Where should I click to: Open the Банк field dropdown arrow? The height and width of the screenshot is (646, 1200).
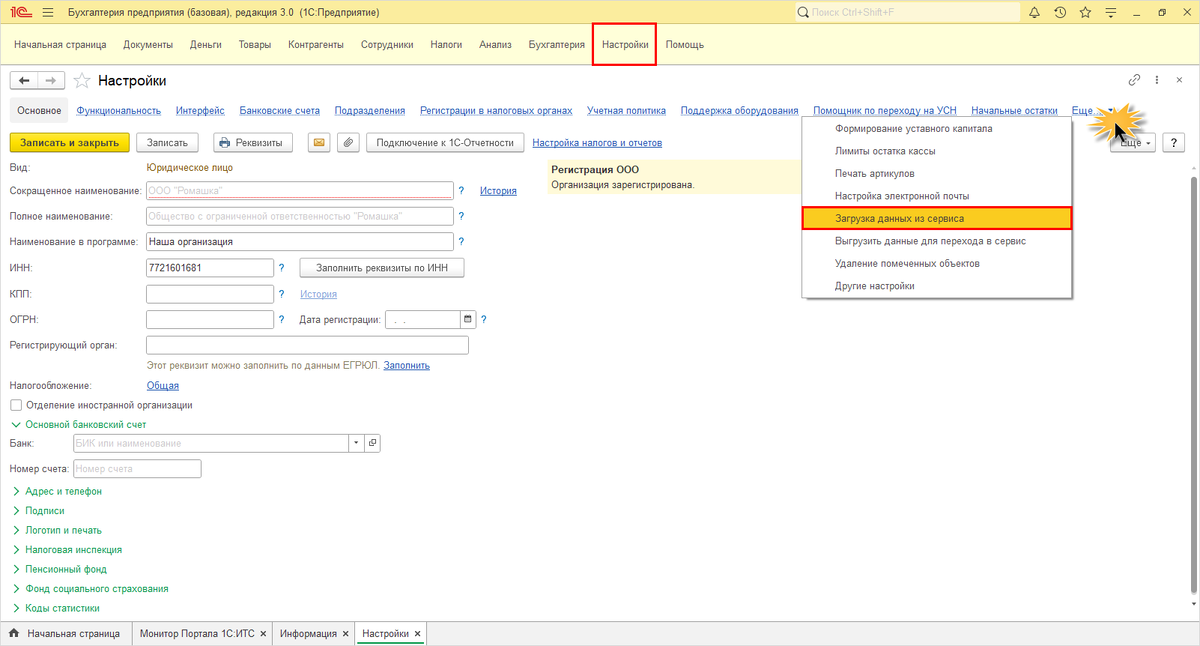click(356, 443)
